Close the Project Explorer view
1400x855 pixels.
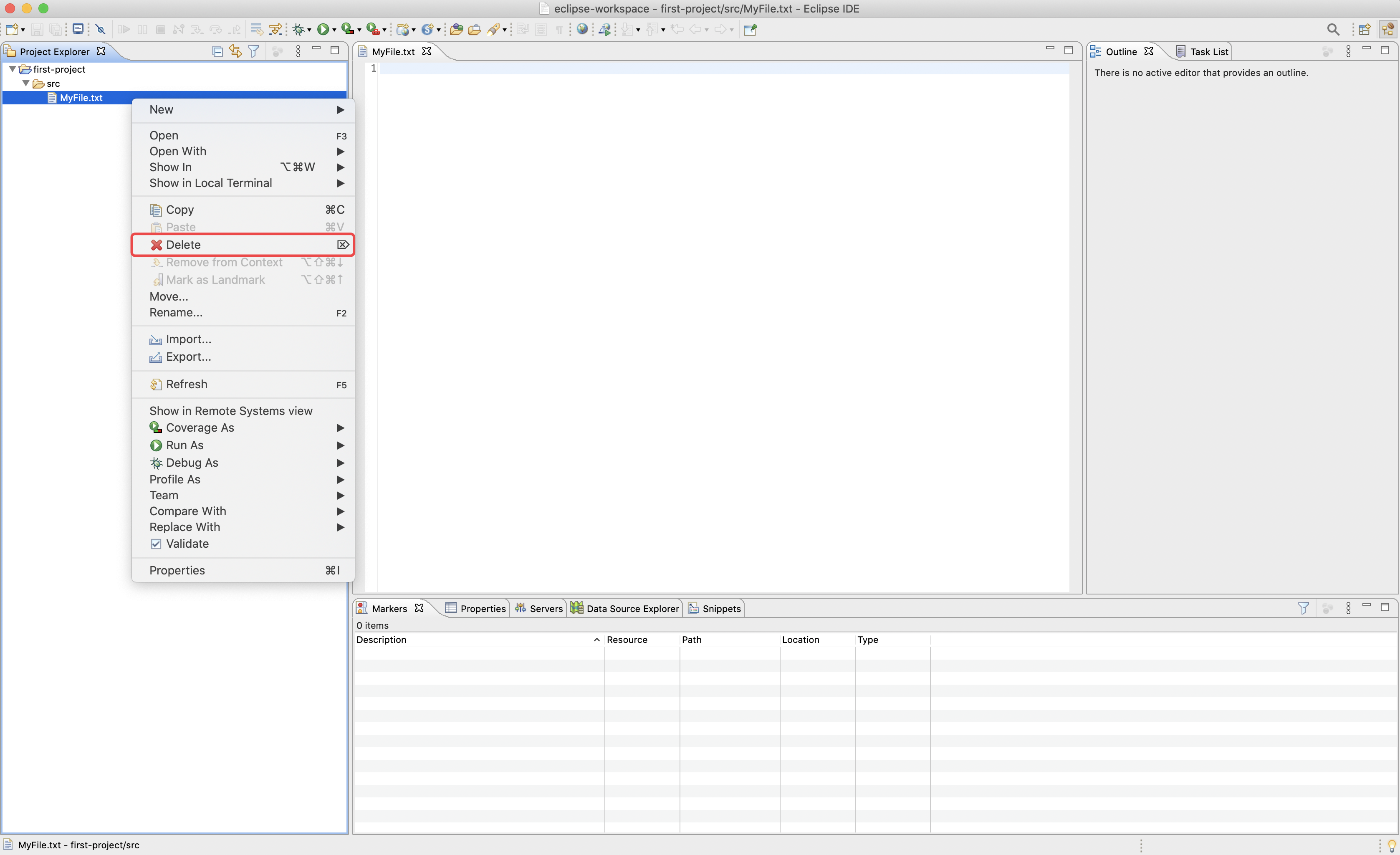101,51
